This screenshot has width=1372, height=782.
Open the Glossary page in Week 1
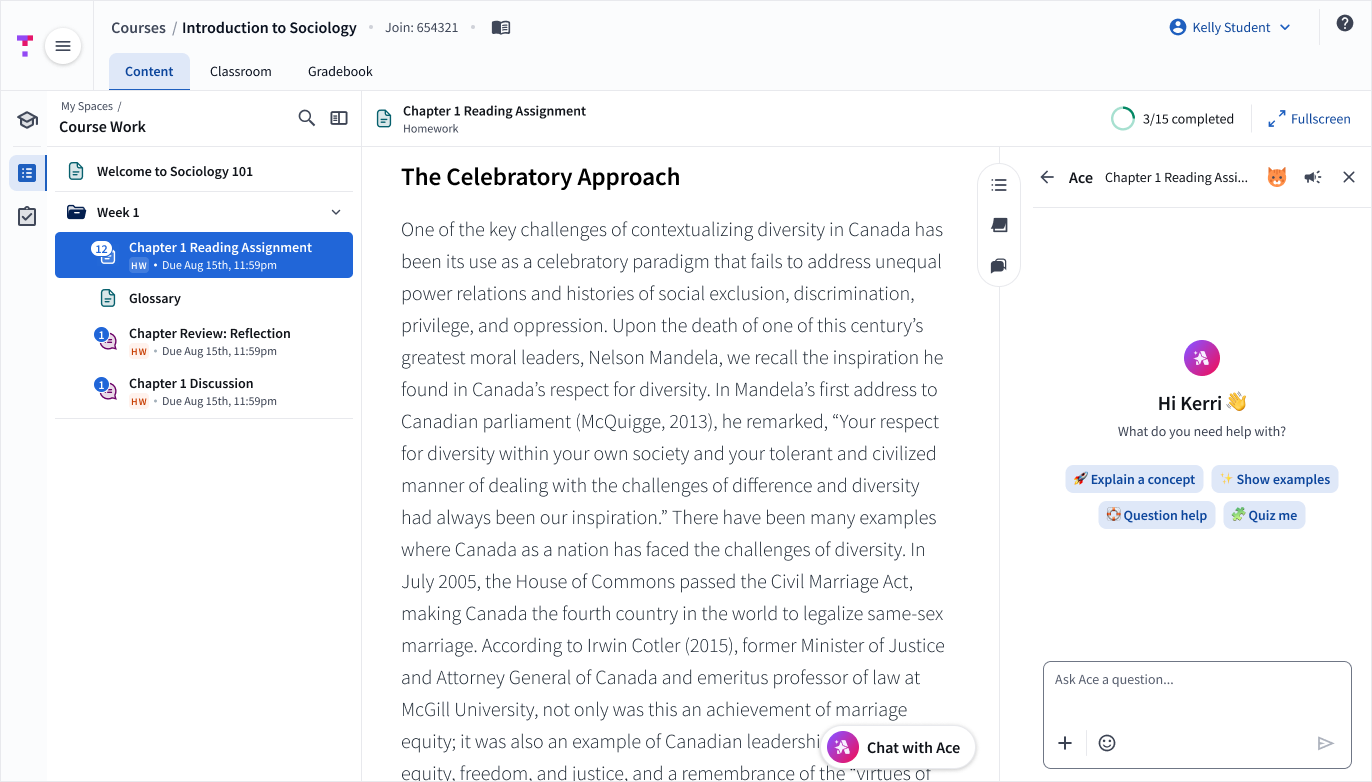pyautogui.click(x=155, y=298)
